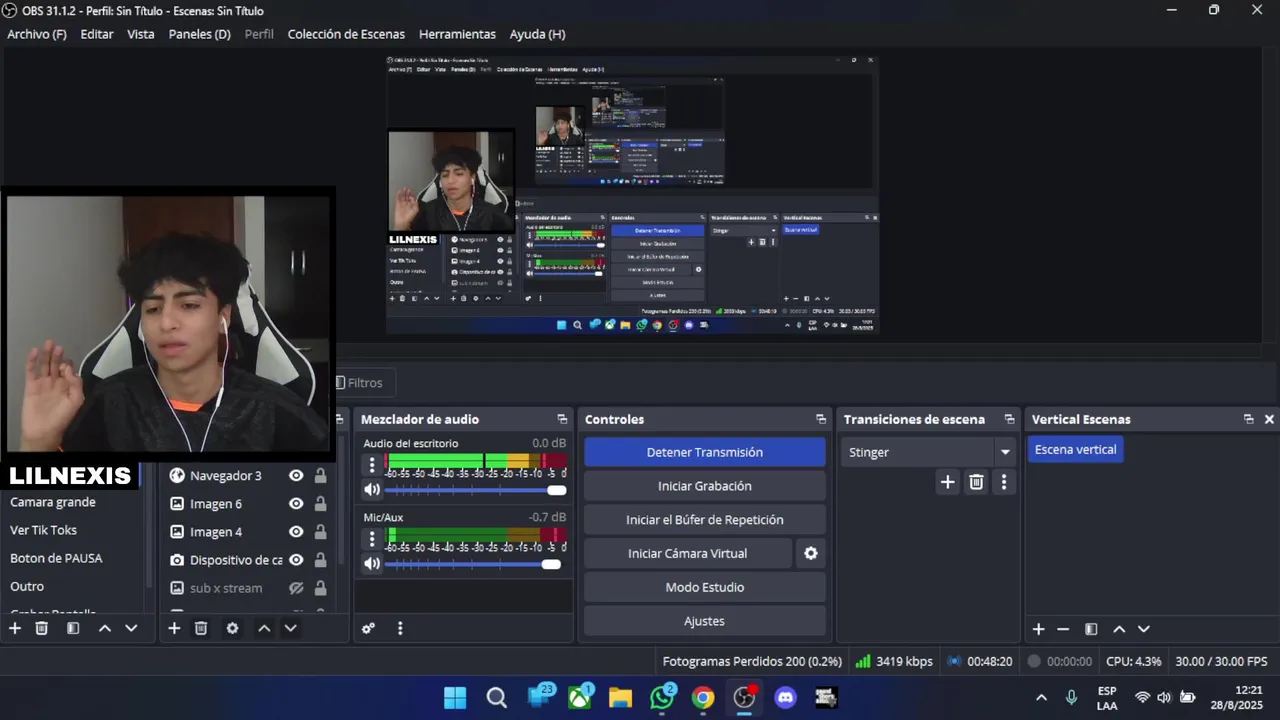The width and height of the screenshot is (1280, 720).
Task: Move the selected scene down
Action: (x=131, y=628)
